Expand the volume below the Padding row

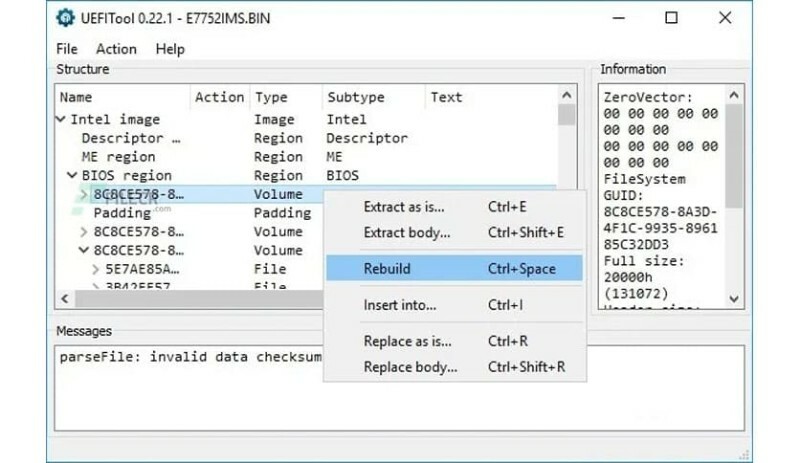point(84,232)
